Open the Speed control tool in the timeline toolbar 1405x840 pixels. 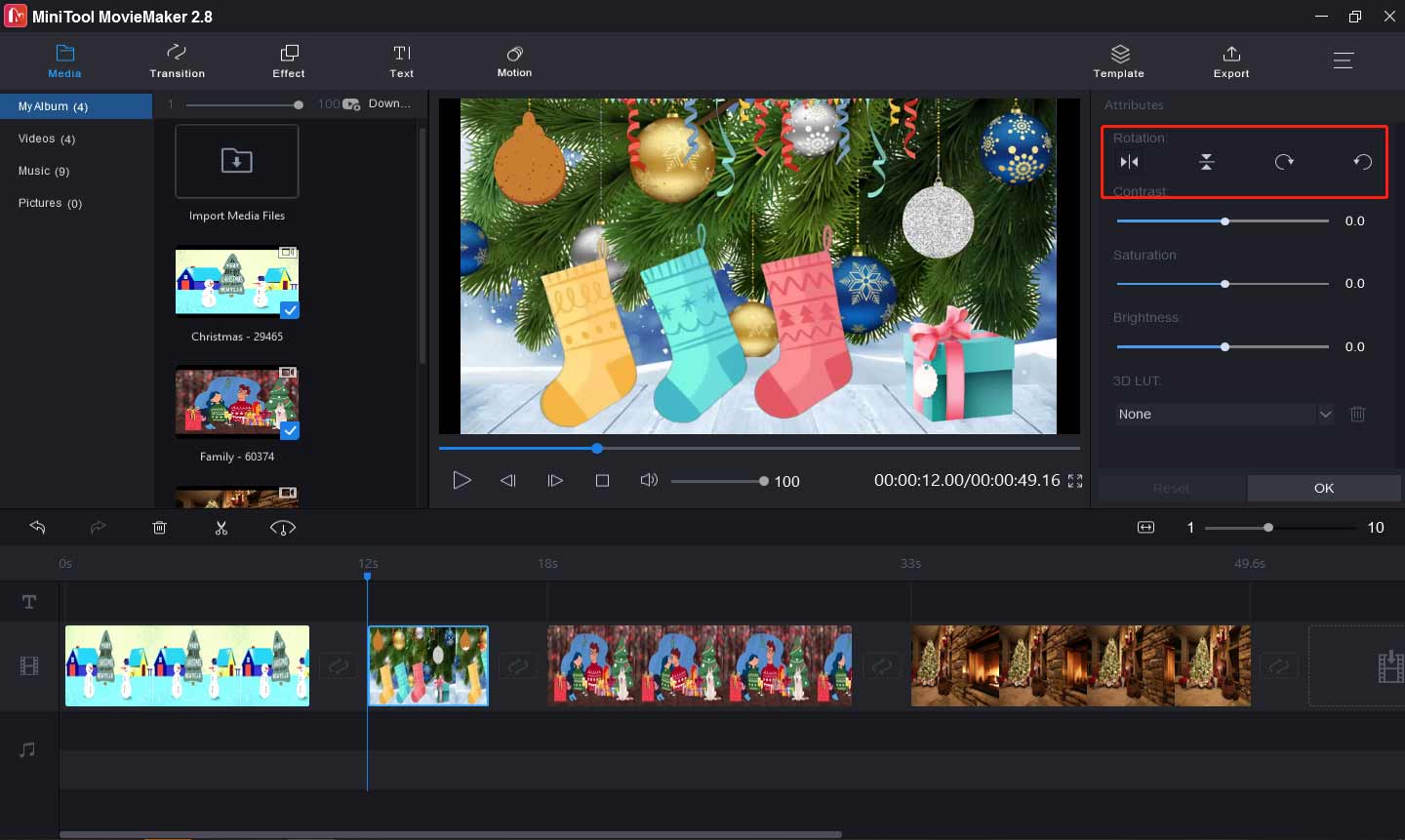[282, 527]
